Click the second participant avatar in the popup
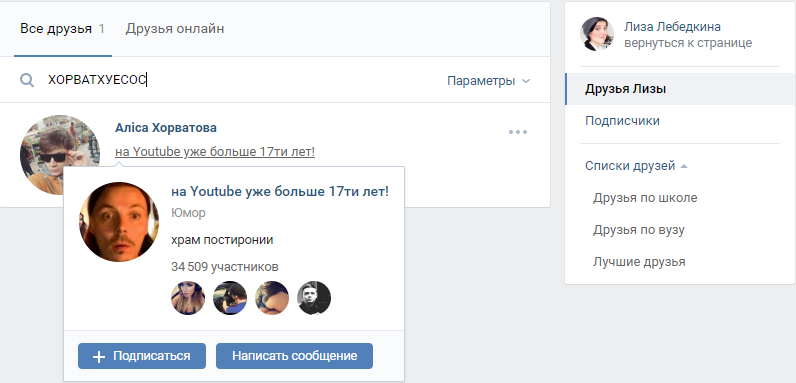Viewport: 796px width, 383px height. [x=230, y=298]
